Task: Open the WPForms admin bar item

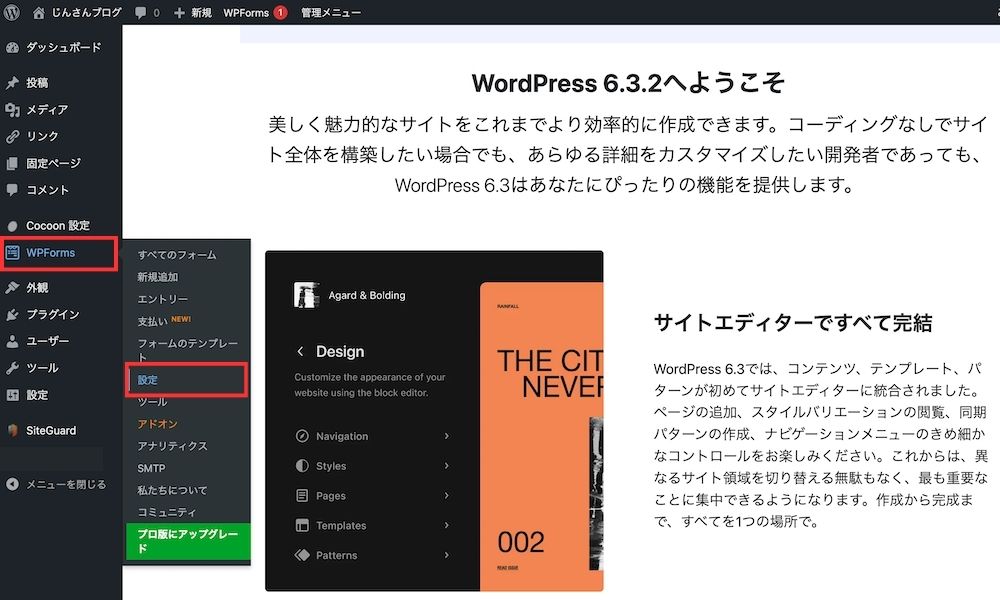Action: [x=246, y=13]
